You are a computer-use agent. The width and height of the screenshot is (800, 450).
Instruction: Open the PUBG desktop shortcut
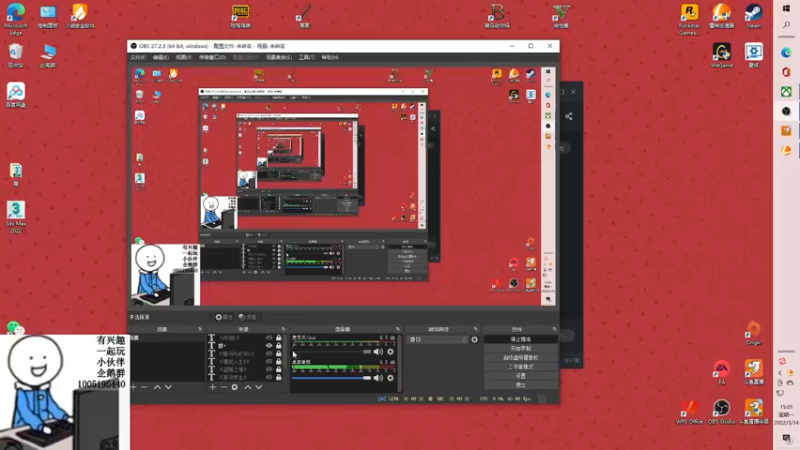[240, 16]
